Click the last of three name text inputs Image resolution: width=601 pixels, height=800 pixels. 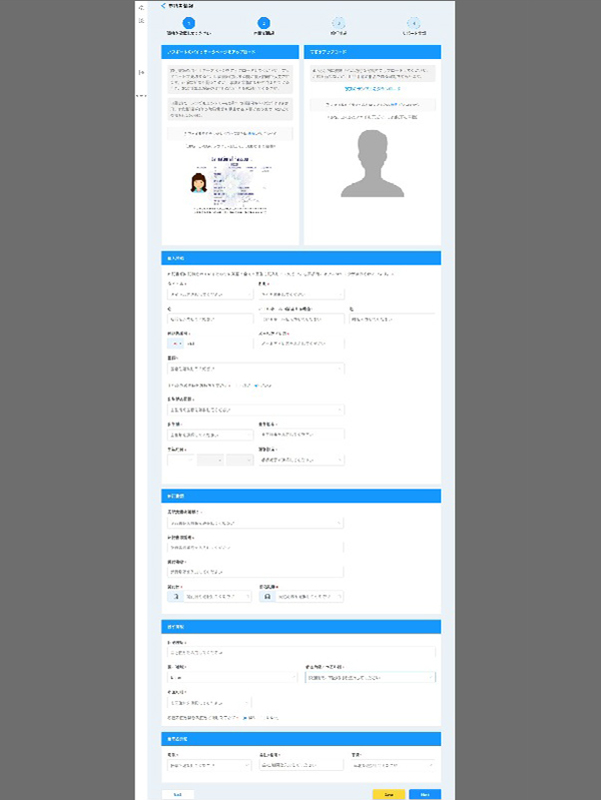pos(392,319)
